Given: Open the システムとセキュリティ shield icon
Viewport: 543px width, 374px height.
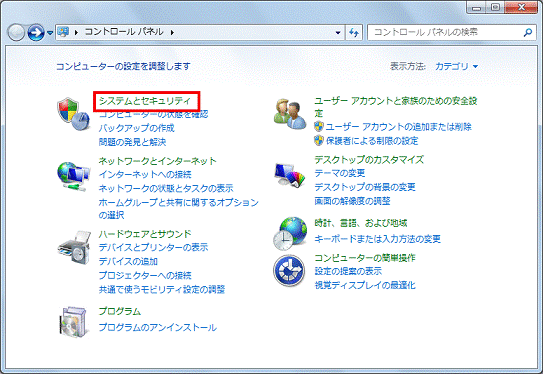Looking at the screenshot, I should pos(73,114).
